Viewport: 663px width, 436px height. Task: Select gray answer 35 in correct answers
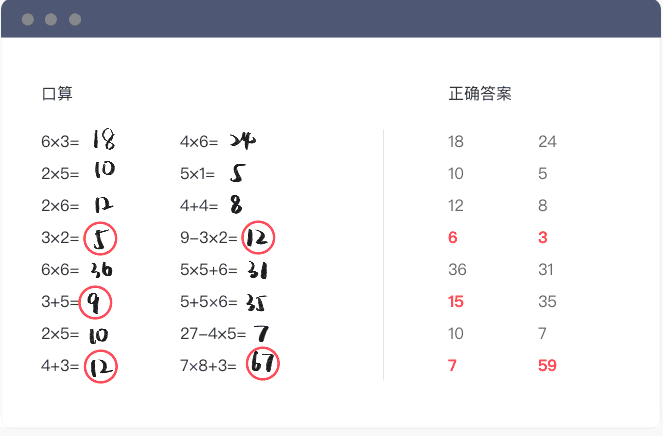(x=547, y=302)
